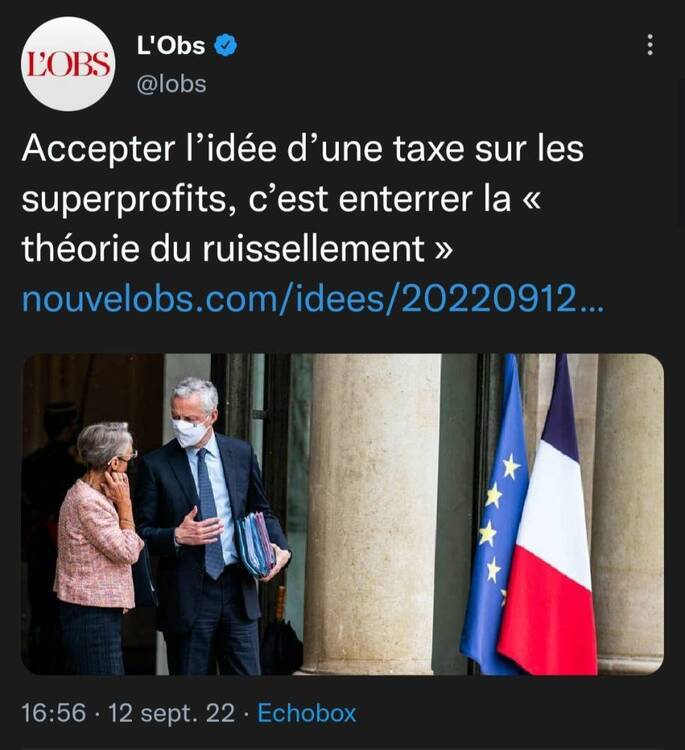Click the tweet's first line about une taxe

(x=303, y=148)
